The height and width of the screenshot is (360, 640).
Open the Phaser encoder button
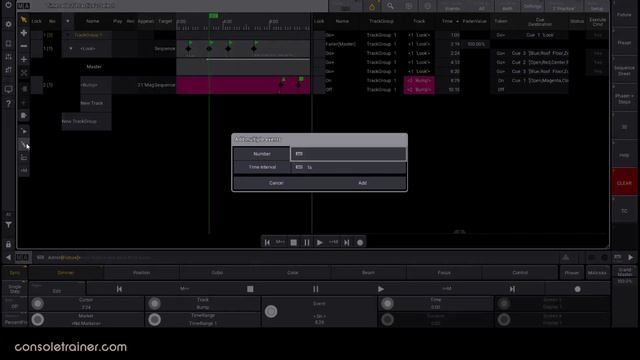coord(572,273)
